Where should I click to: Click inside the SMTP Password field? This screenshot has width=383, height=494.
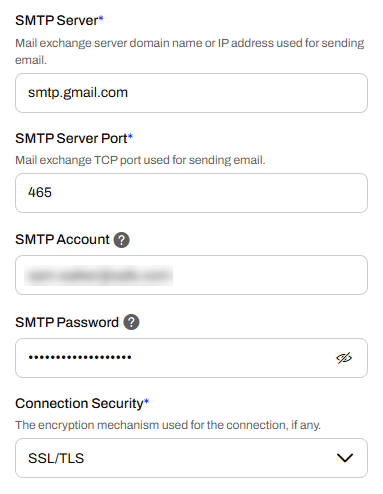click(x=191, y=358)
